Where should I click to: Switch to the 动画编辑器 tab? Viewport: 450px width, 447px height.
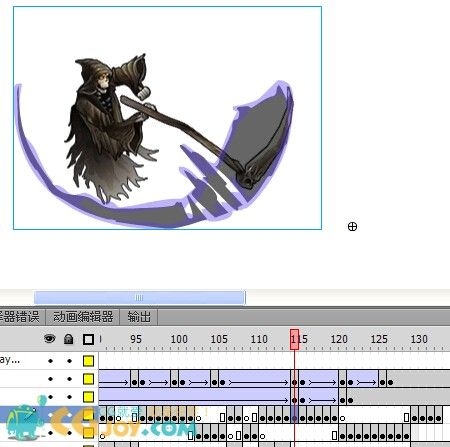pyautogui.click(x=83, y=317)
